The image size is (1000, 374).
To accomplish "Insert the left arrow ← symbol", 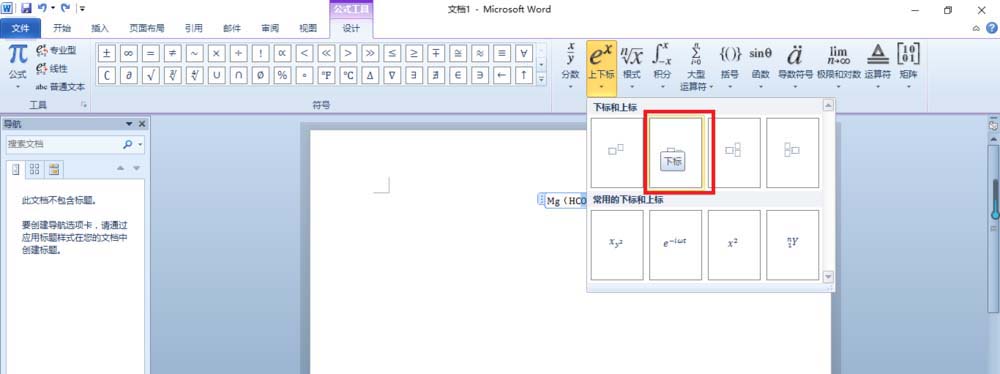I will point(502,75).
